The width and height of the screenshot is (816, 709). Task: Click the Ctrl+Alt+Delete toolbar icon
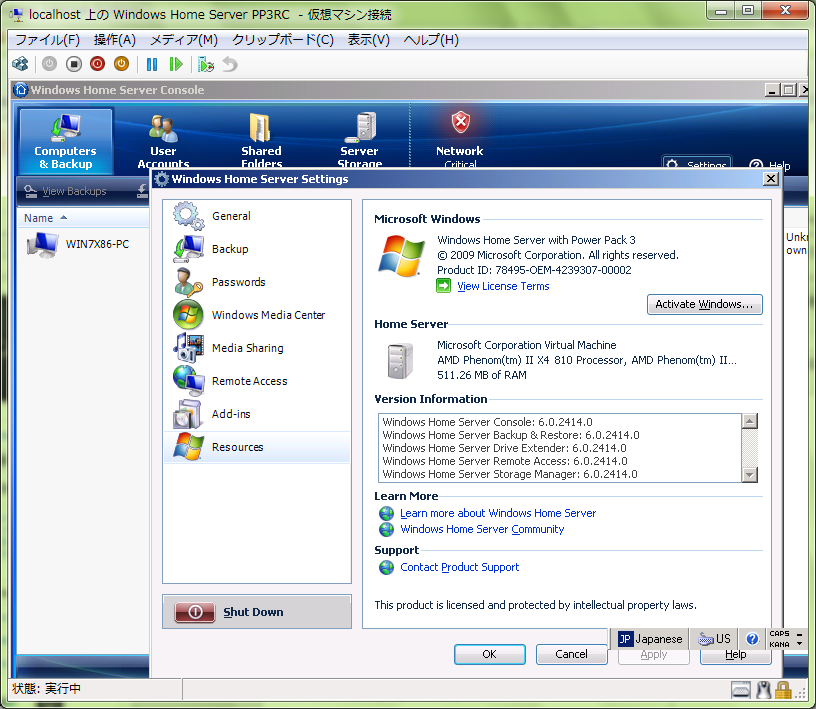(20, 64)
